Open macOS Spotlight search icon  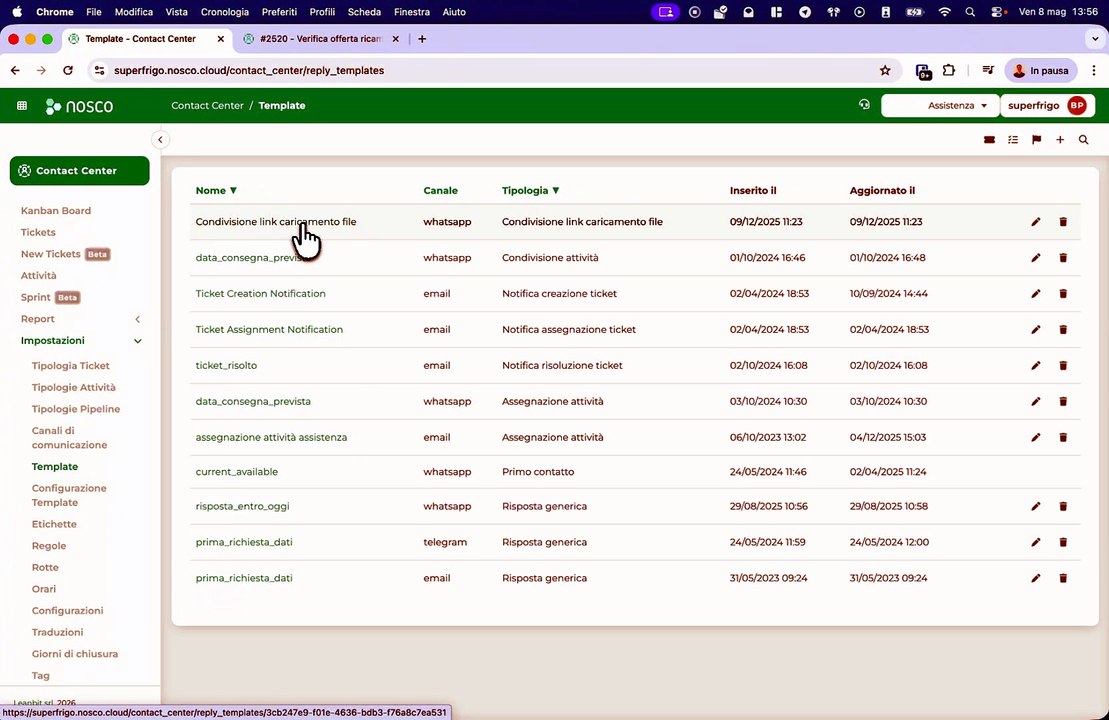click(x=970, y=12)
